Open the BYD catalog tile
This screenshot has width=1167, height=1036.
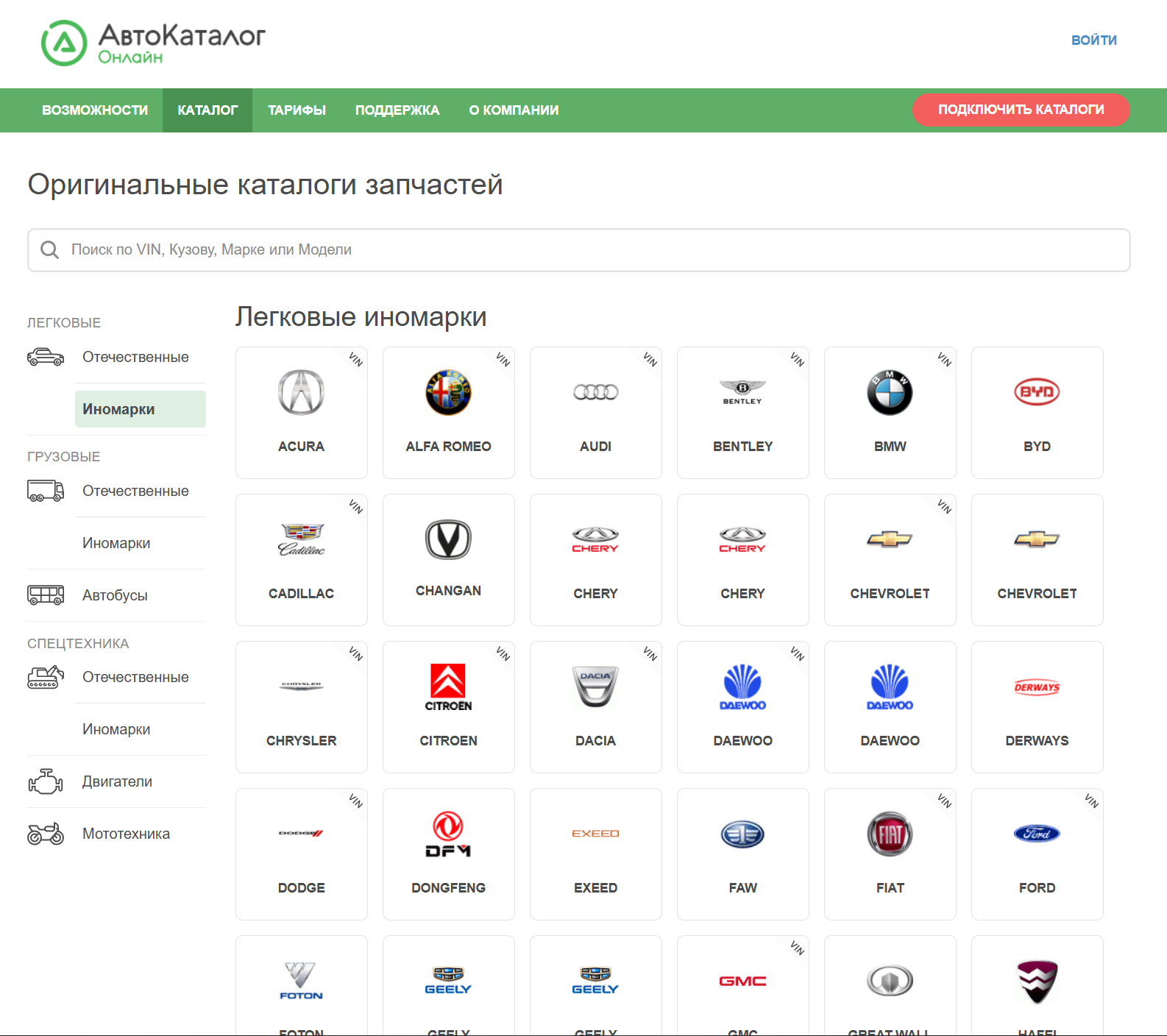click(x=1037, y=413)
